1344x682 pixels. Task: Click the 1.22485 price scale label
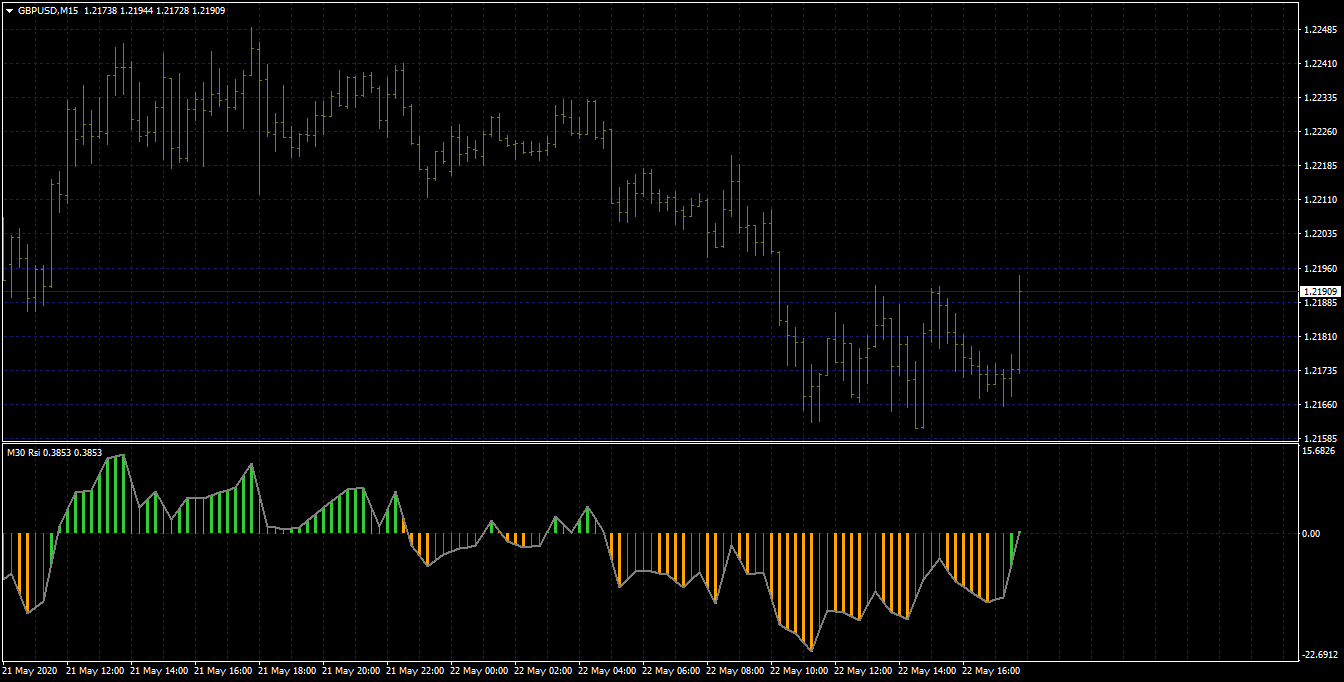(1320, 30)
